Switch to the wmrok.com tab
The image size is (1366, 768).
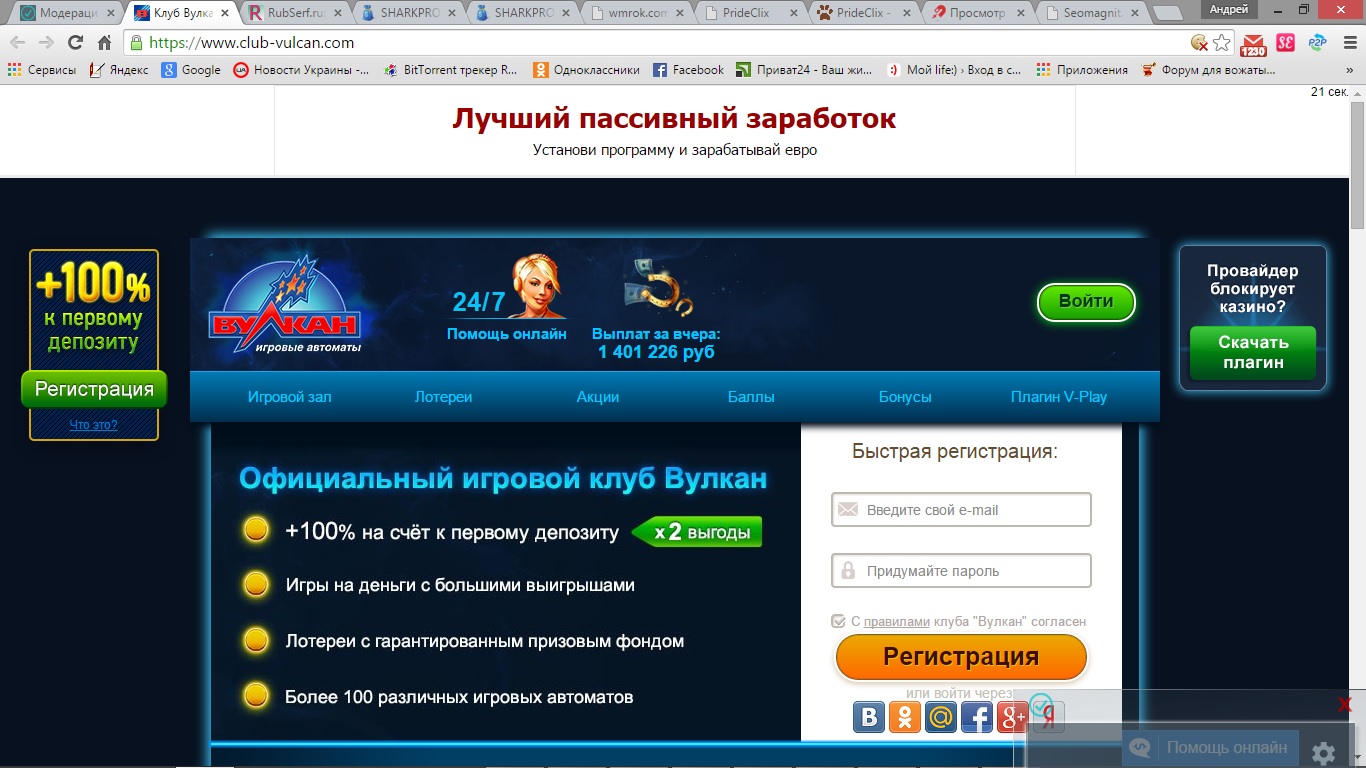pos(637,13)
